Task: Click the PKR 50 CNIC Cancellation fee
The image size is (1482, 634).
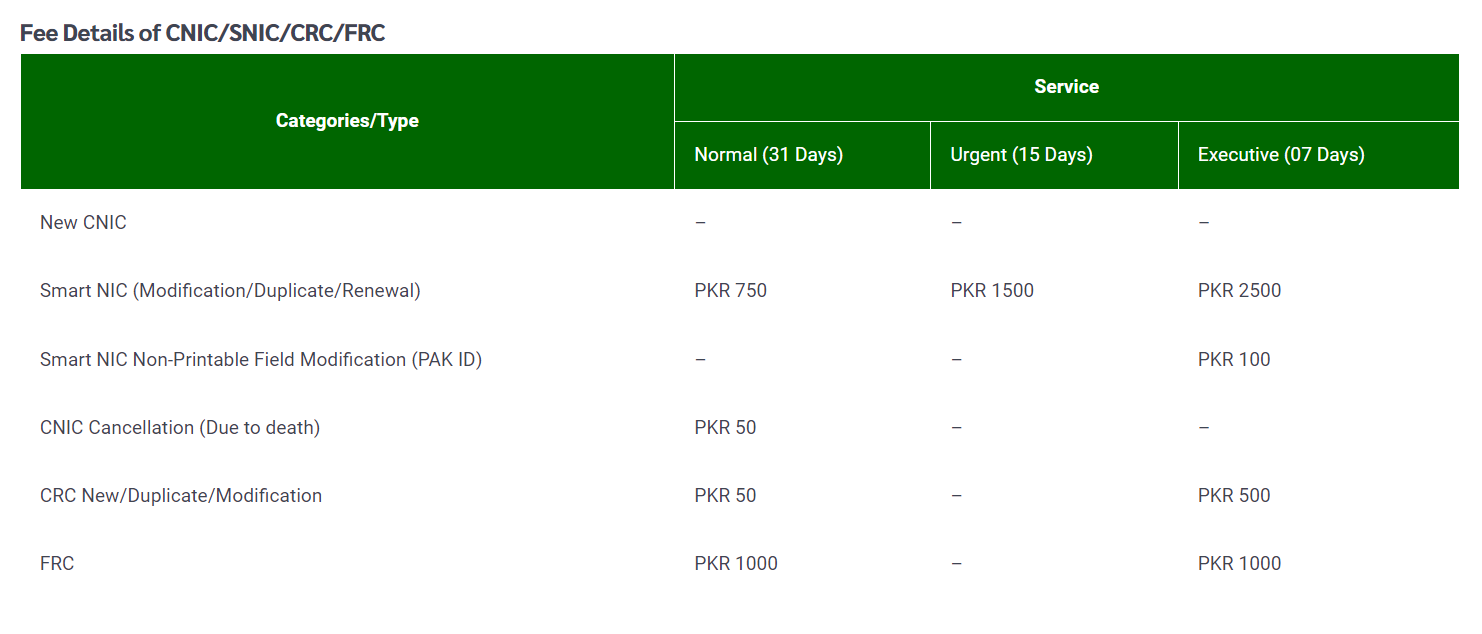Action: tap(725, 428)
